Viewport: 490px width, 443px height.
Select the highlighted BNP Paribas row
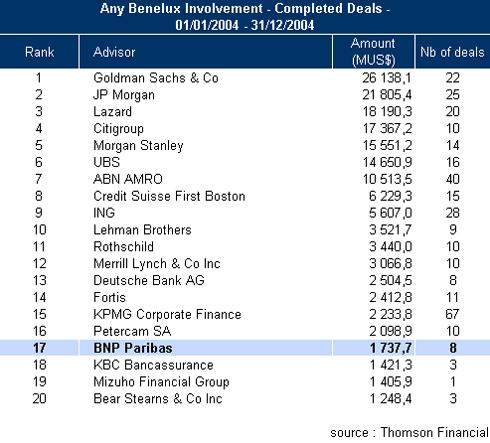tap(245, 348)
